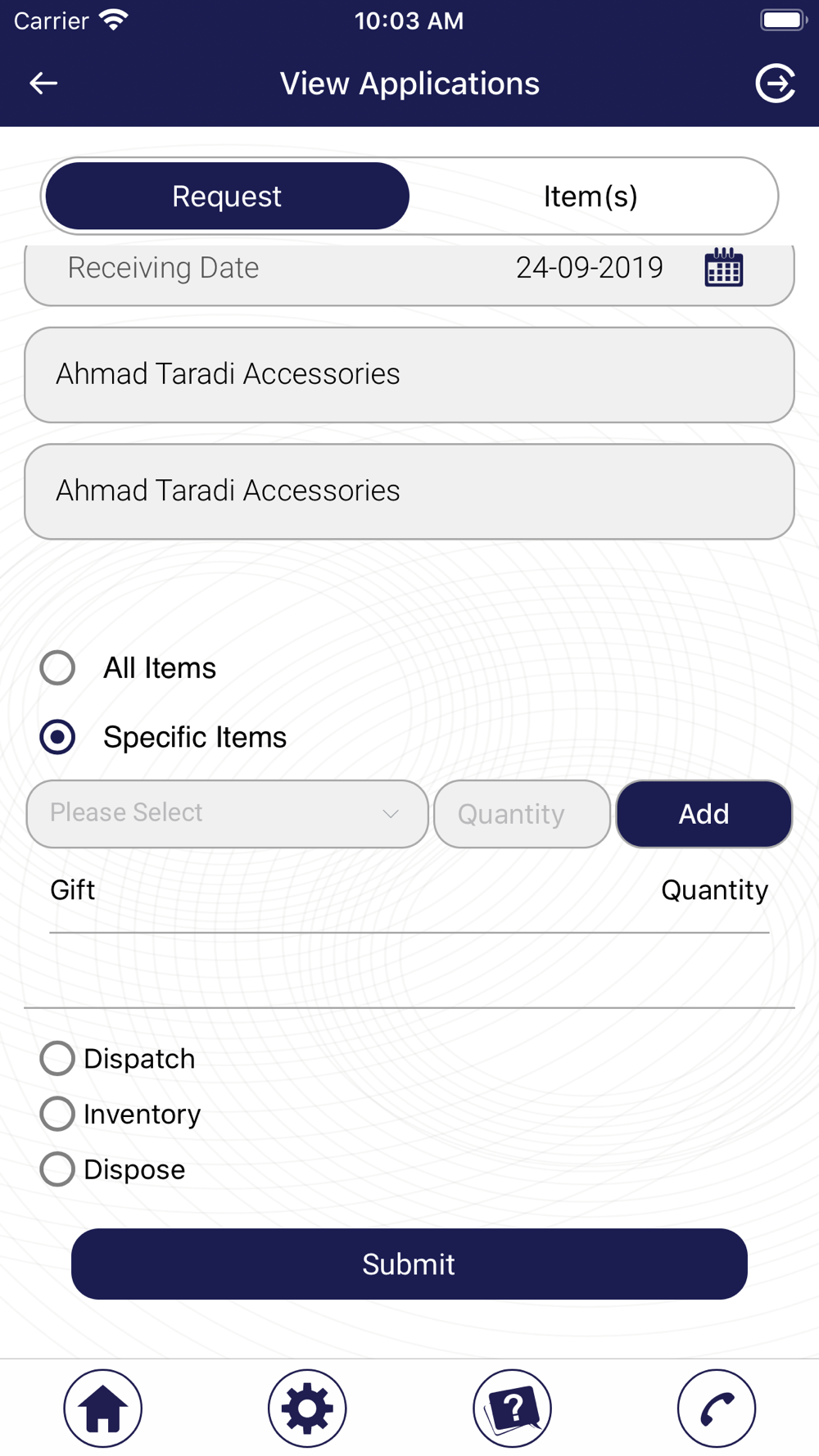Tap the Wi-Fi status icon

[x=114, y=20]
